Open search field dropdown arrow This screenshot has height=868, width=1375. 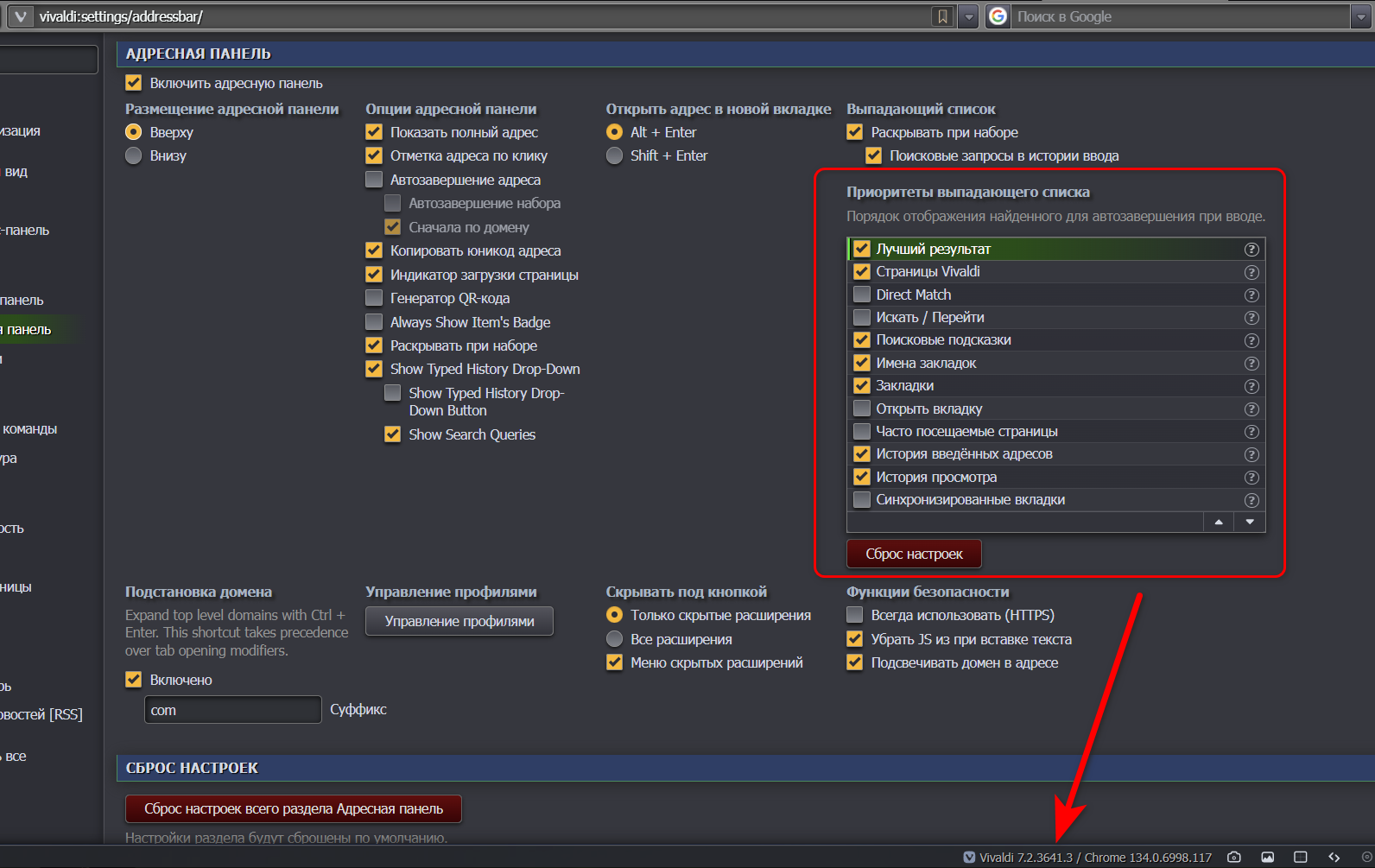coord(1360,16)
